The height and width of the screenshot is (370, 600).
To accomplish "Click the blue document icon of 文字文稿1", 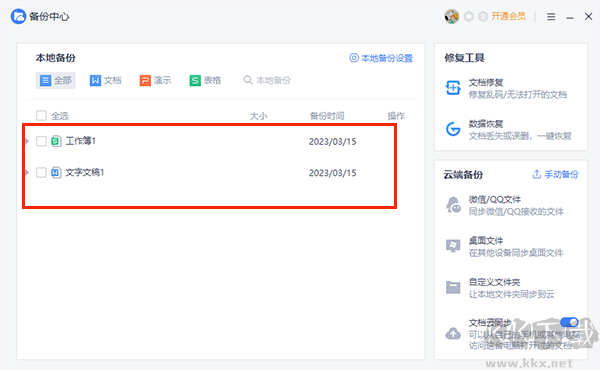I will pos(56,172).
